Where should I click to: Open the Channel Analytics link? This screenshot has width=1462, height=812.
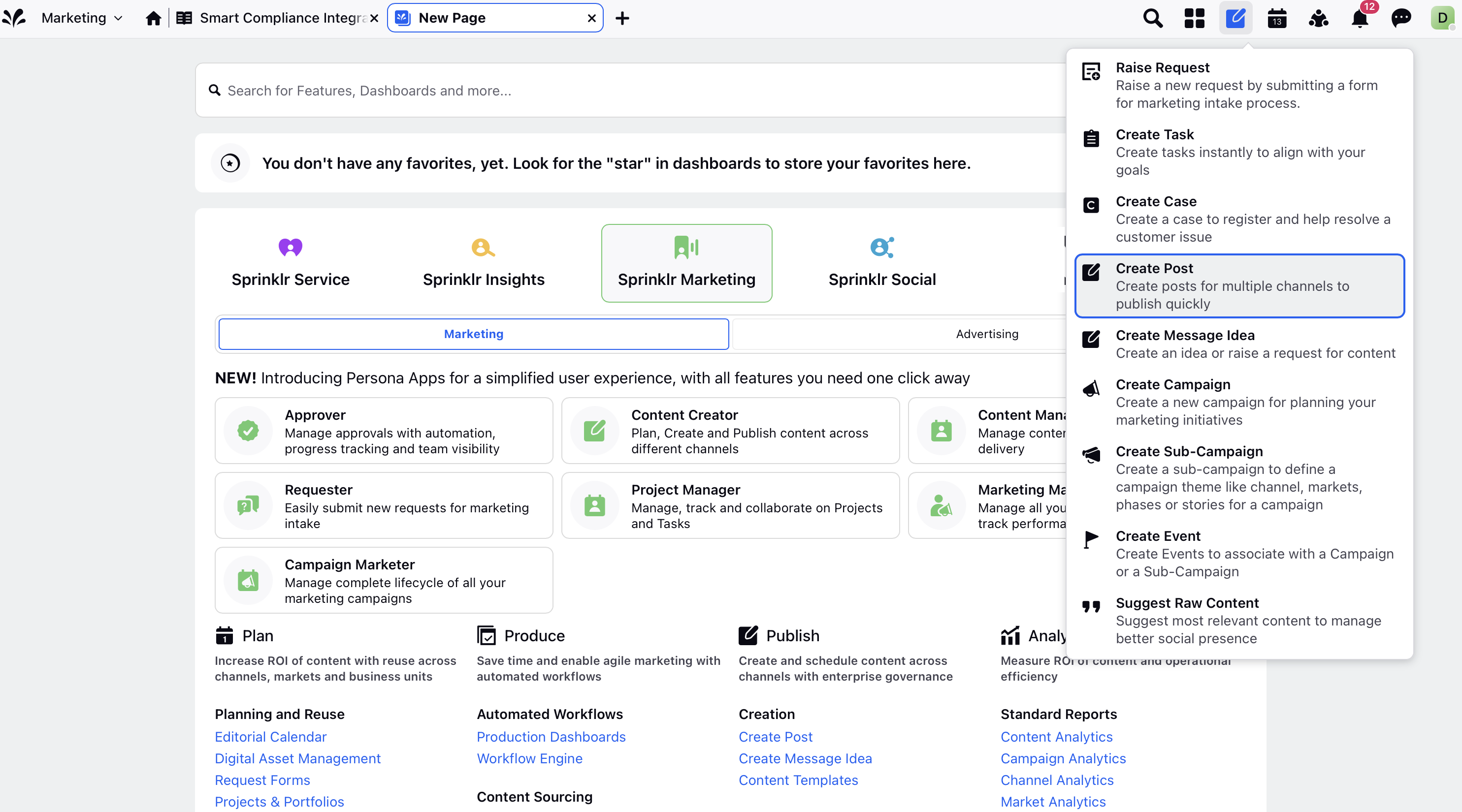point(1057,780)
